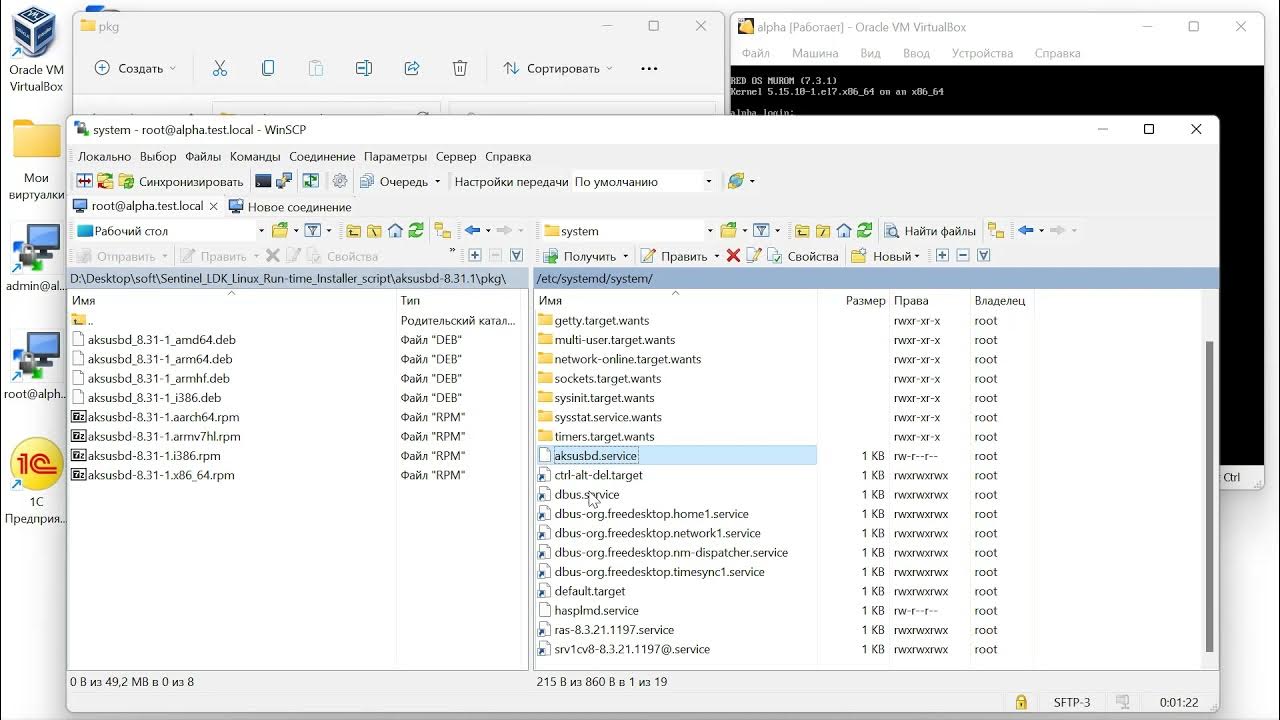Refresh the local panel

tap(416, 231)
